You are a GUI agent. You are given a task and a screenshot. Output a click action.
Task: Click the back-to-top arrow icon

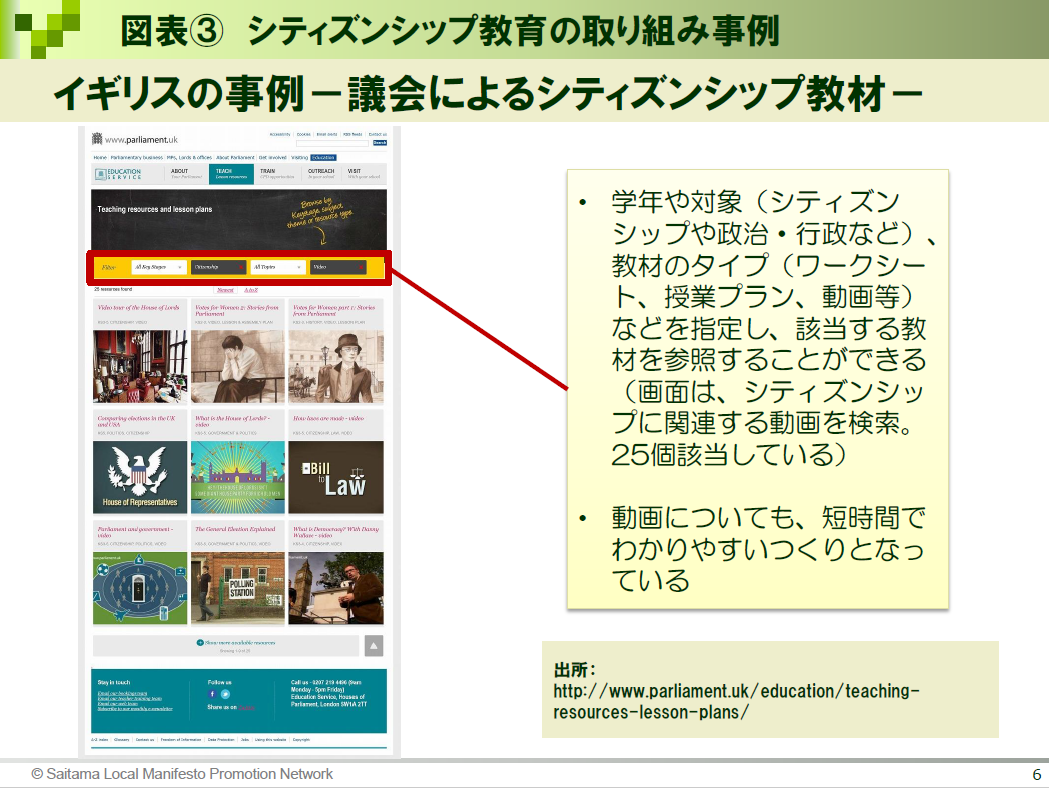pos(373,646)
